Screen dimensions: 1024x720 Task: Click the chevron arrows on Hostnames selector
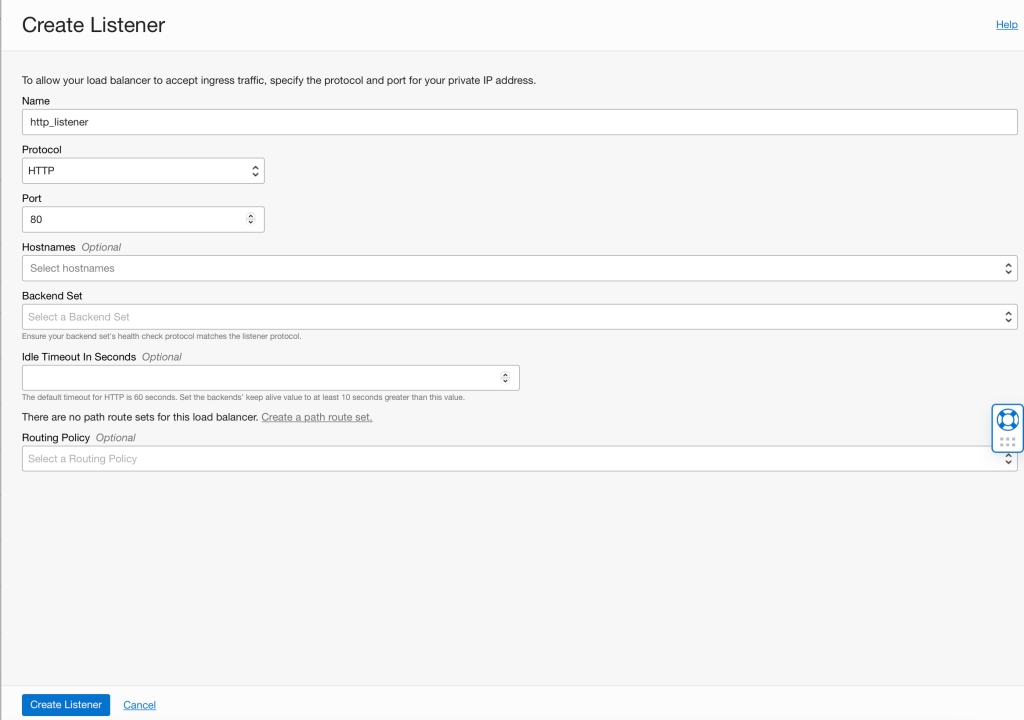pos(1008,268)
